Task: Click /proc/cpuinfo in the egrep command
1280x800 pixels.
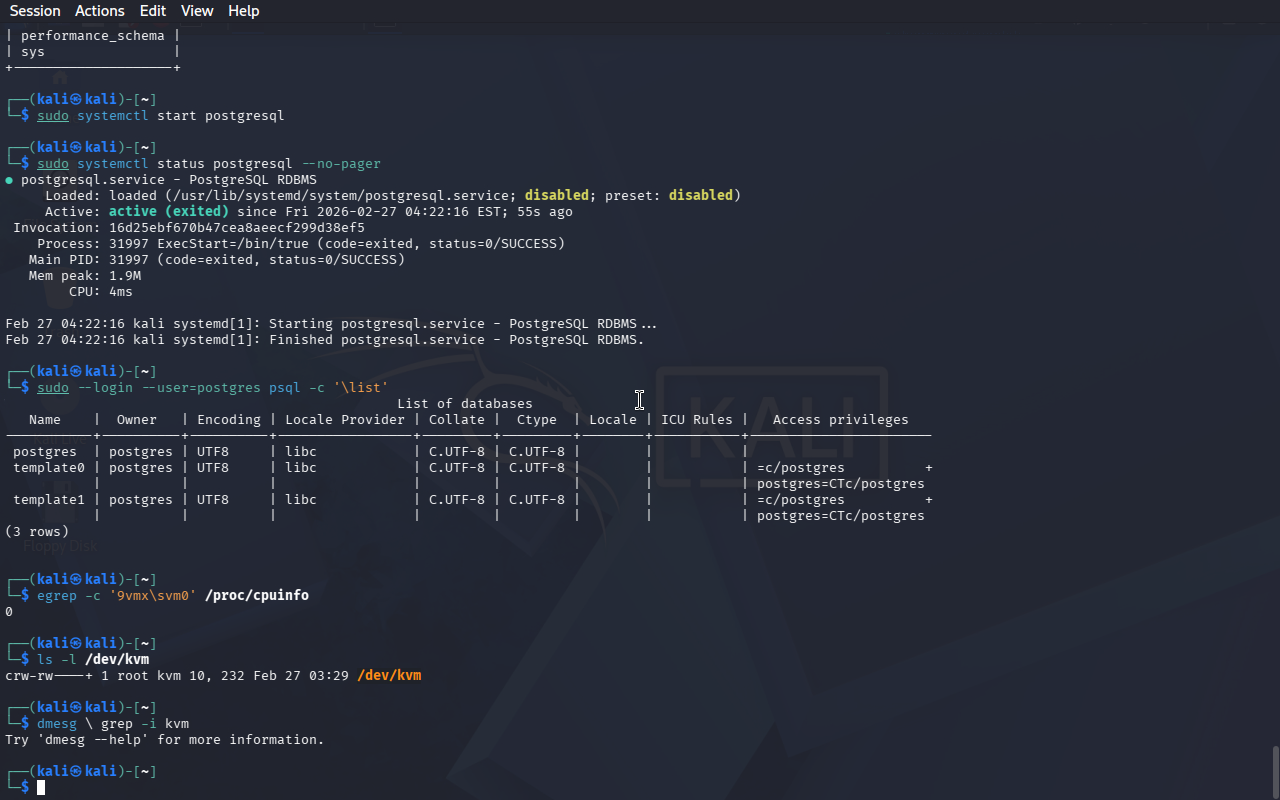Action: click(256, 596)
